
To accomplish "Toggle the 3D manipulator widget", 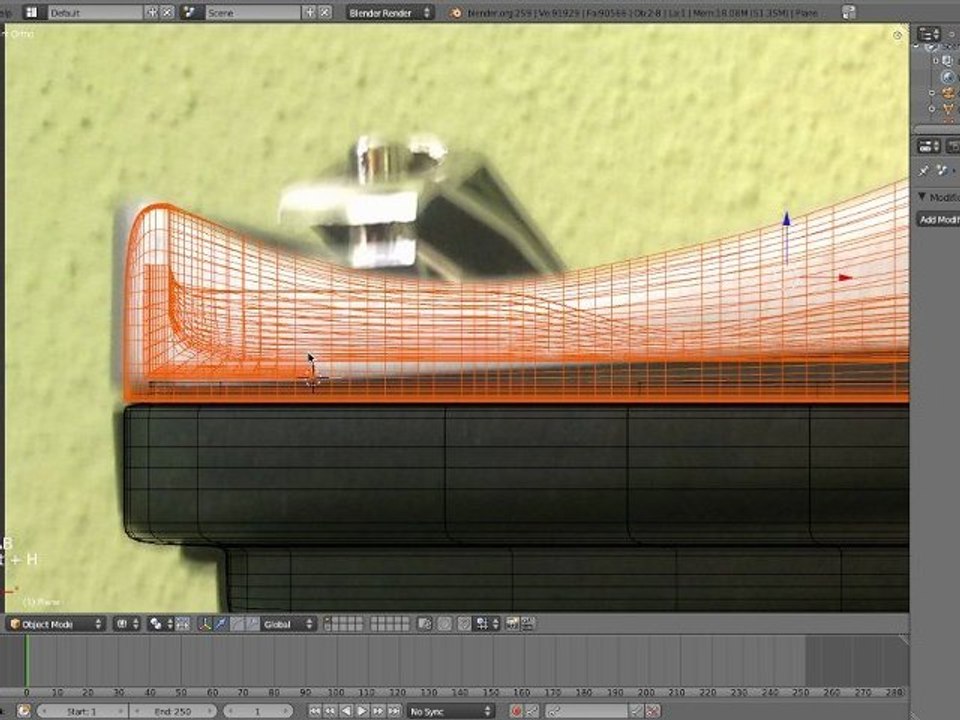I will [x=205, y=624].
